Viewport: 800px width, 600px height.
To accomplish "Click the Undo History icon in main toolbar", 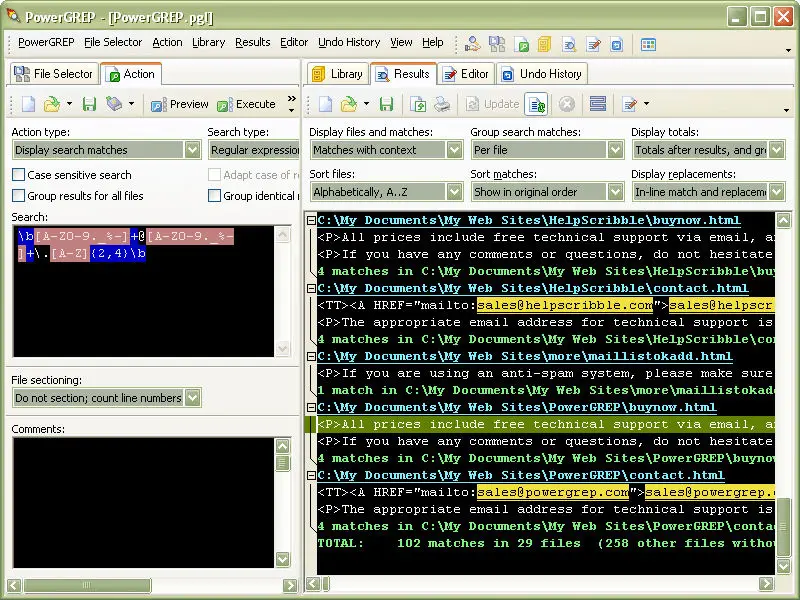I will click(616, 45).
